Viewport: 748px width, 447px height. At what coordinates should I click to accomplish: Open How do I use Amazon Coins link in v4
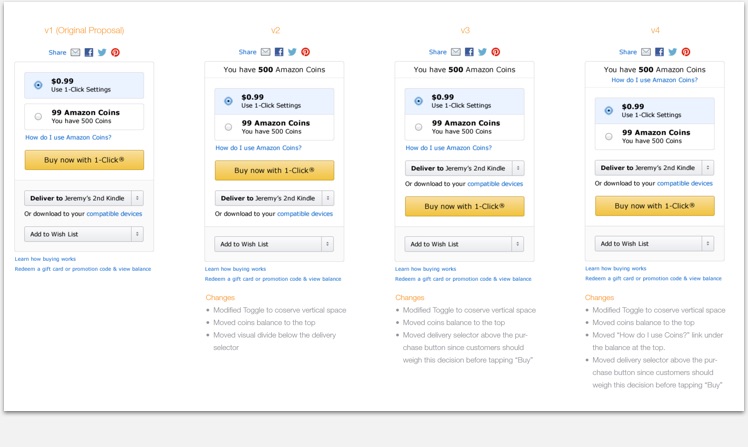click(654, 80)
